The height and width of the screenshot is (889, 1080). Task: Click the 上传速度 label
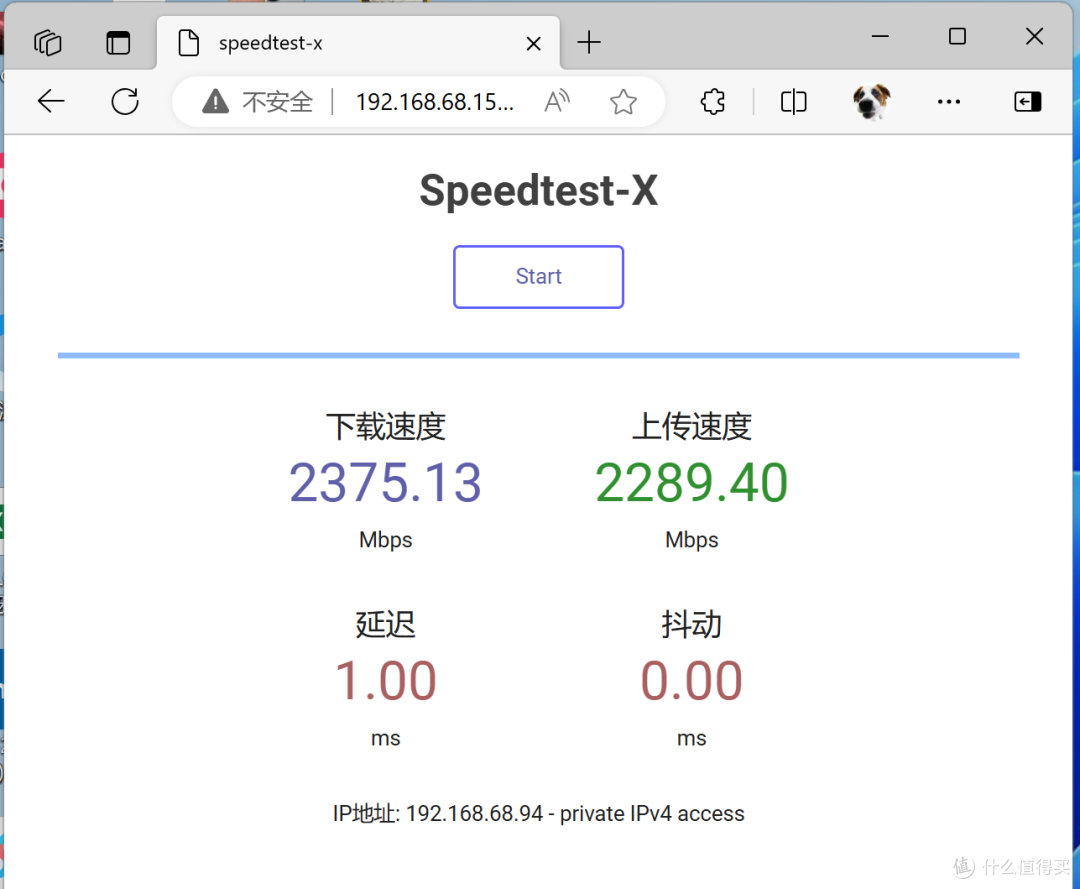[692, 426]
